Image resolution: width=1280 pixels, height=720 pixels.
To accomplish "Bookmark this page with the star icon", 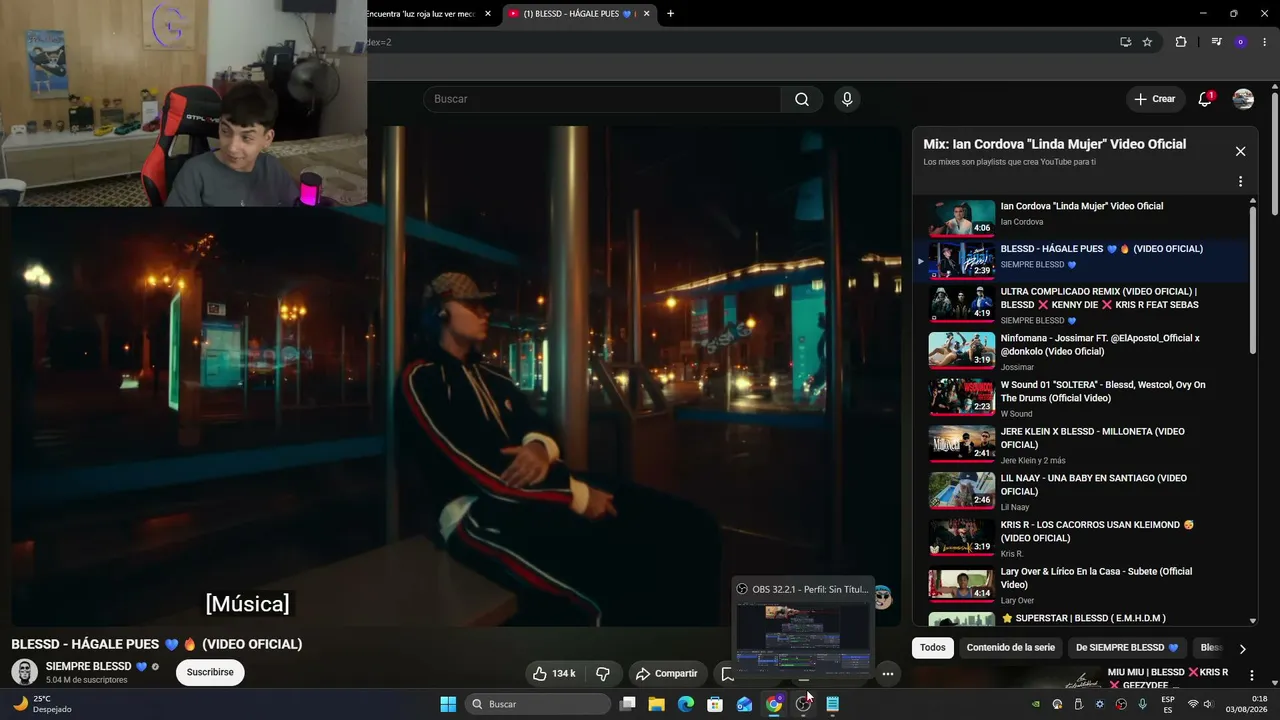I will tap(1147, 42).
